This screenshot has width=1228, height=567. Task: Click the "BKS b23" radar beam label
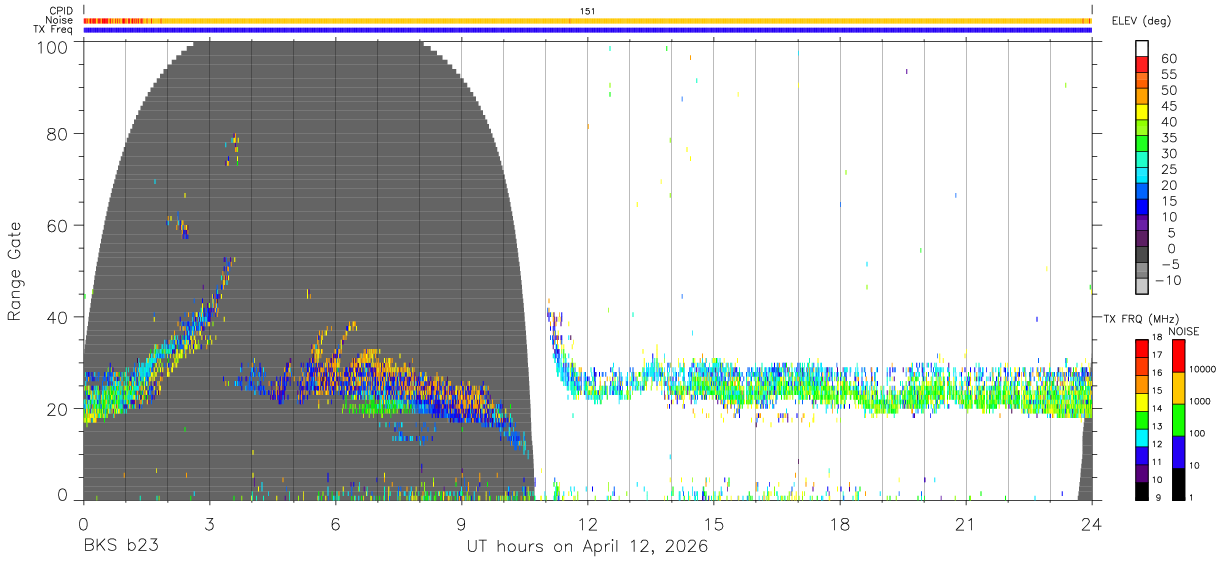(x=120, y=546)
